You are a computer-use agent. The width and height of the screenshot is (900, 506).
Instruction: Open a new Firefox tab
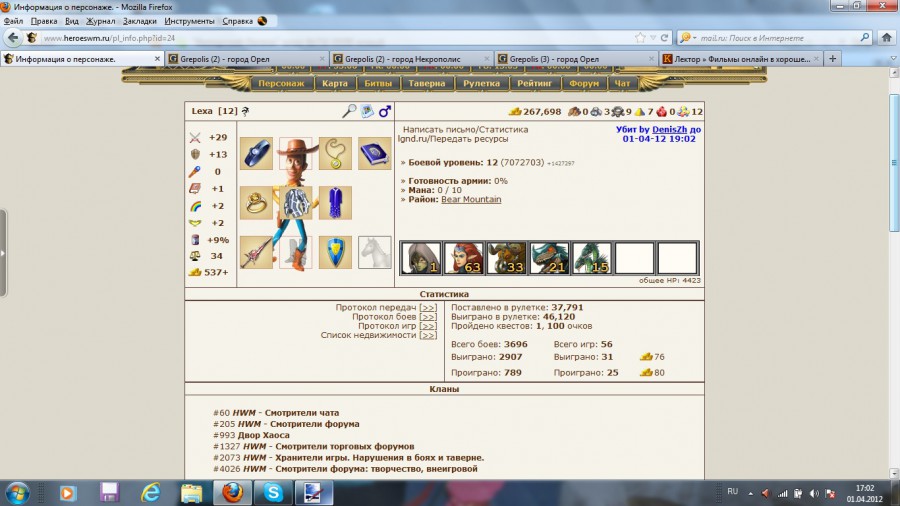pyautogui.click(x=832, y=59)
